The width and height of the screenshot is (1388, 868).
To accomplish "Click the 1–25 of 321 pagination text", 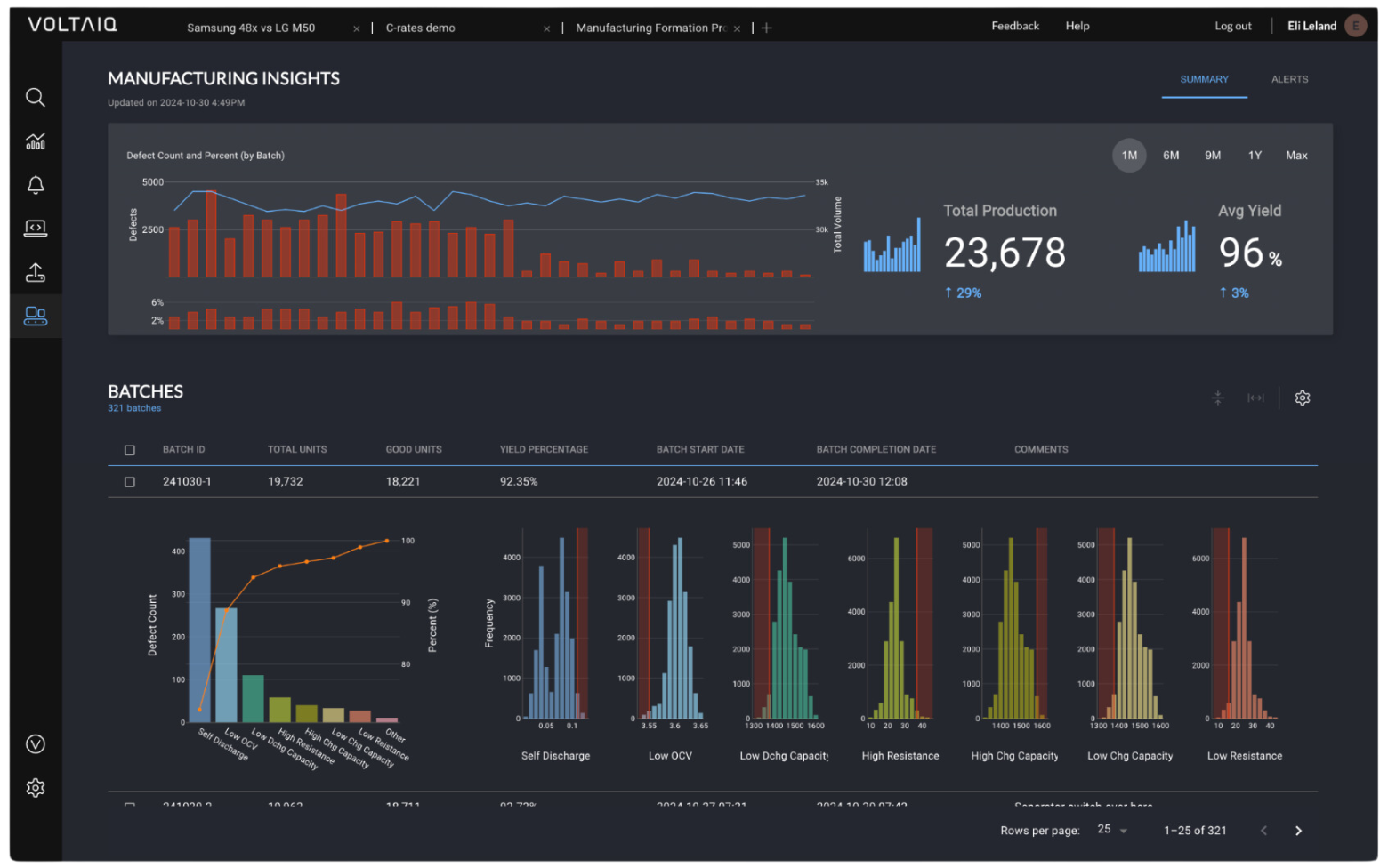I will (x=1195, y=831).
